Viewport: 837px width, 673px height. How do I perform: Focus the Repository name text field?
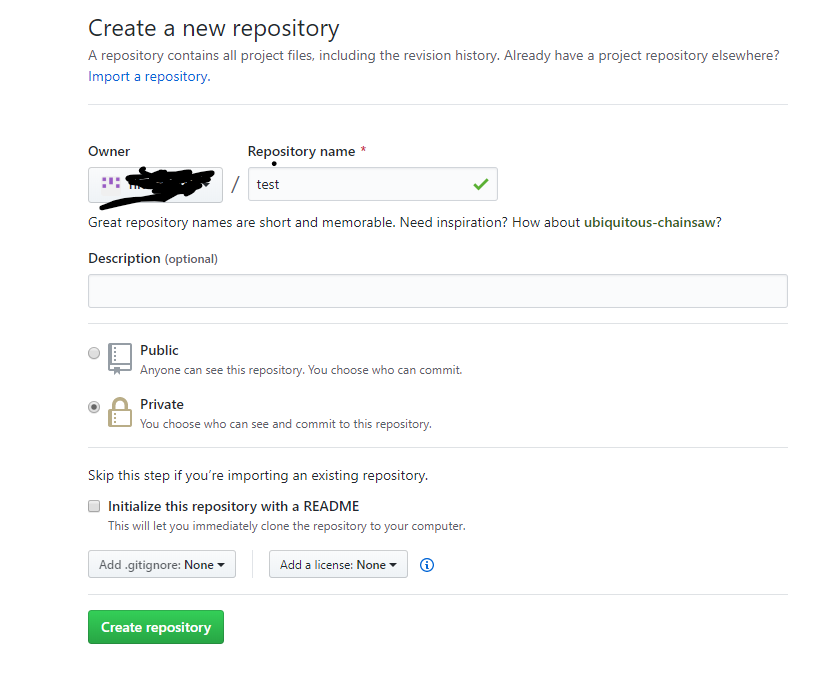(360, 184)
